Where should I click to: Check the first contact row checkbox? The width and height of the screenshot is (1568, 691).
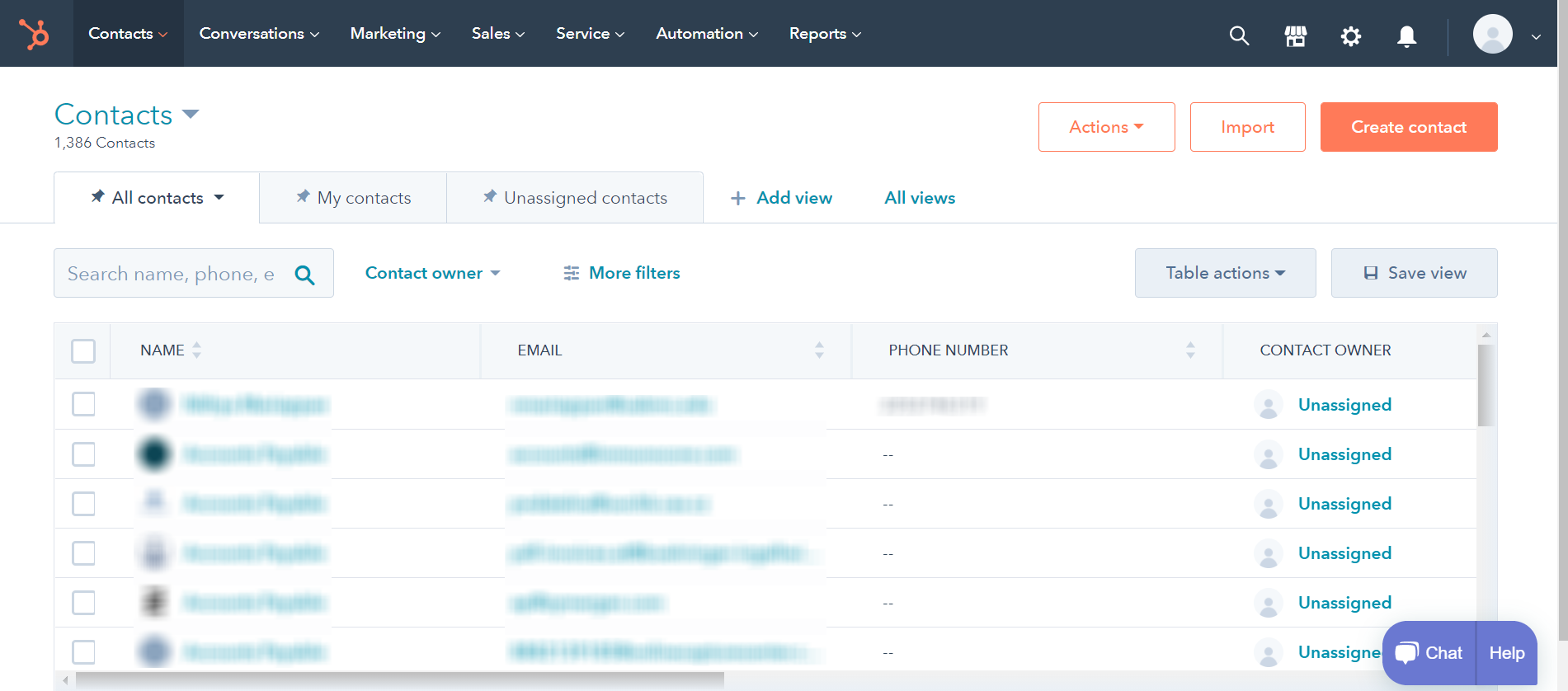pos(83,405)
